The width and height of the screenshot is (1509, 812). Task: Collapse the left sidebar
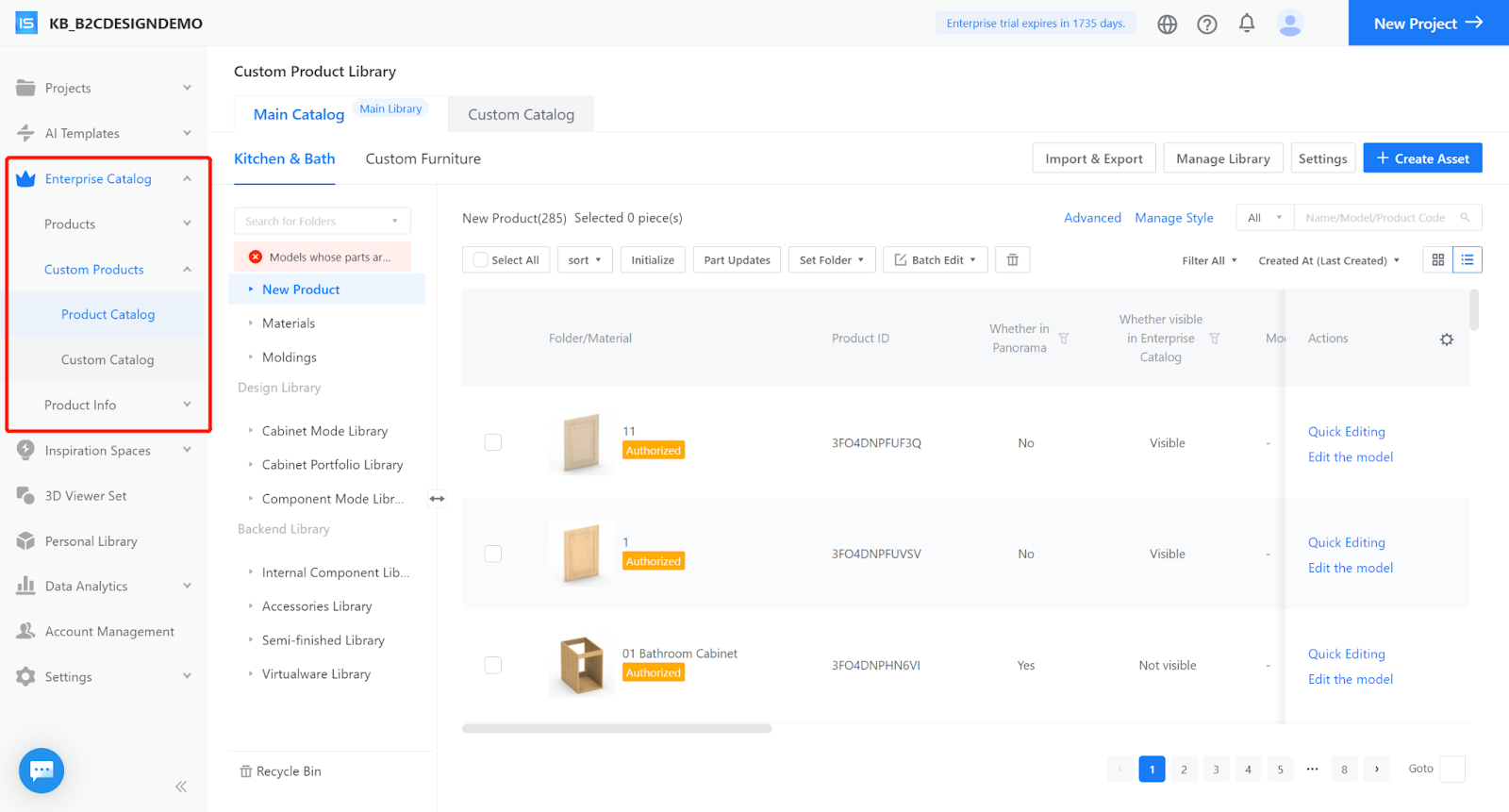click(181, 787)
